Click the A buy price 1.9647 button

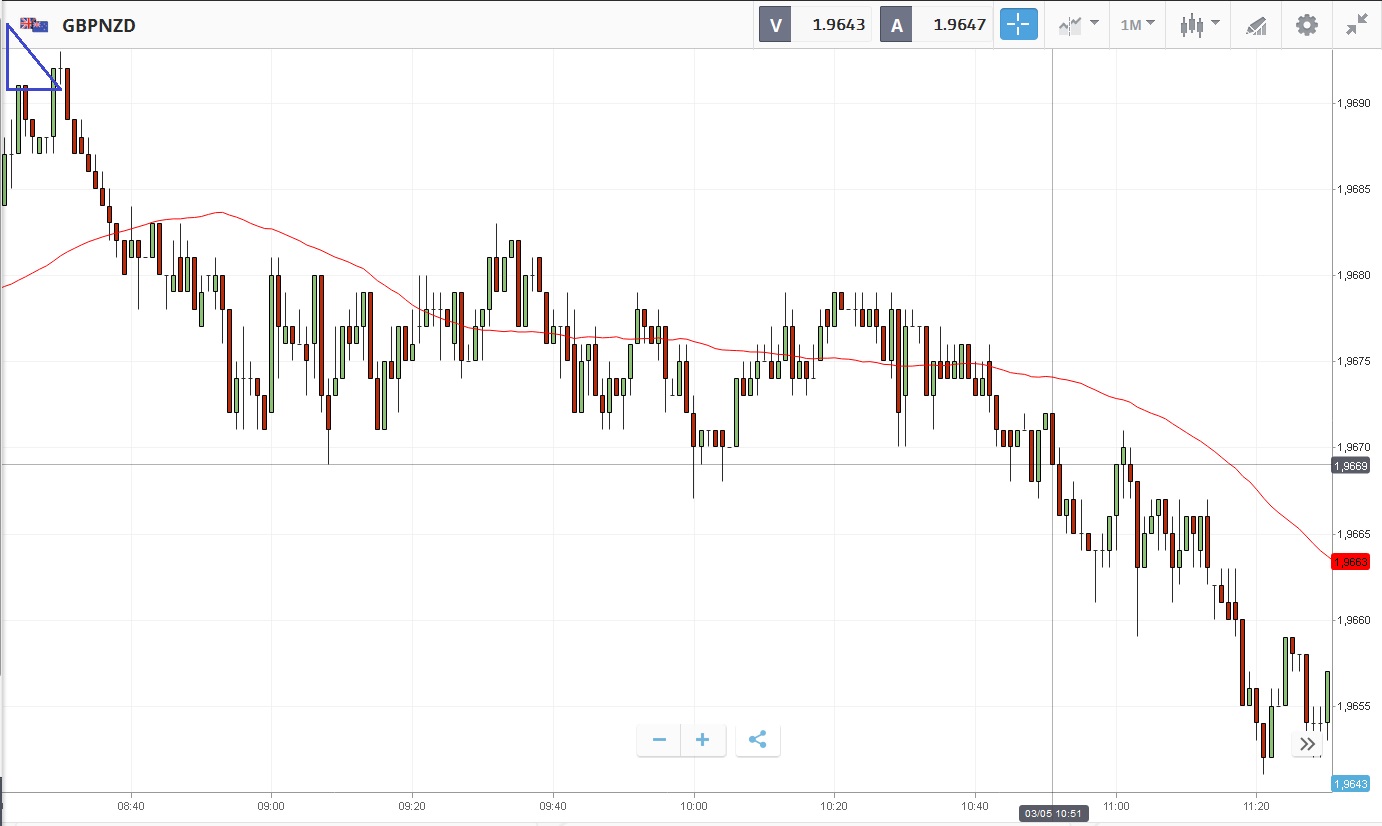tap(937, 25)
